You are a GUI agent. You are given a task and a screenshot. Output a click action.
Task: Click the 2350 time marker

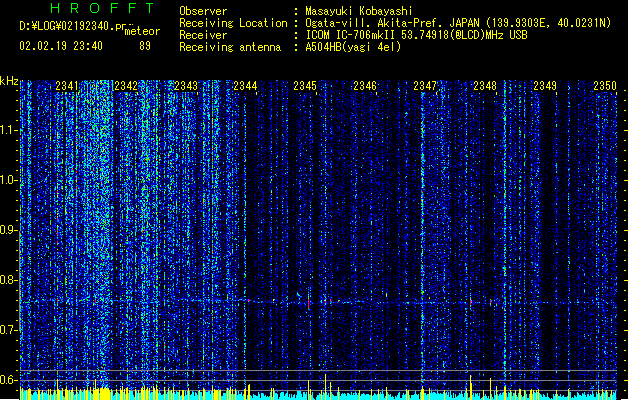click(605, 86)
